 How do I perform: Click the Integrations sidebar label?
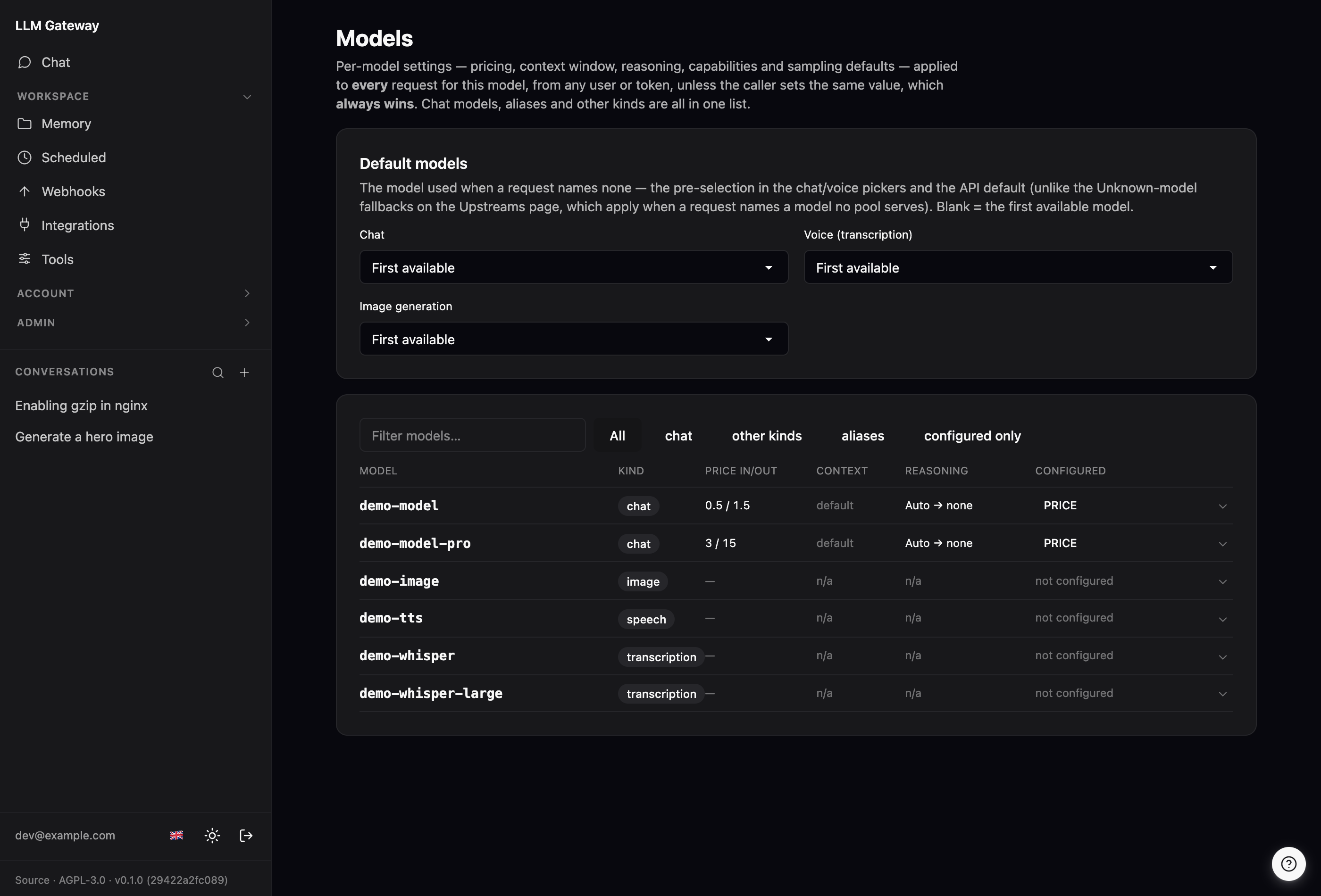coord(77,225)
